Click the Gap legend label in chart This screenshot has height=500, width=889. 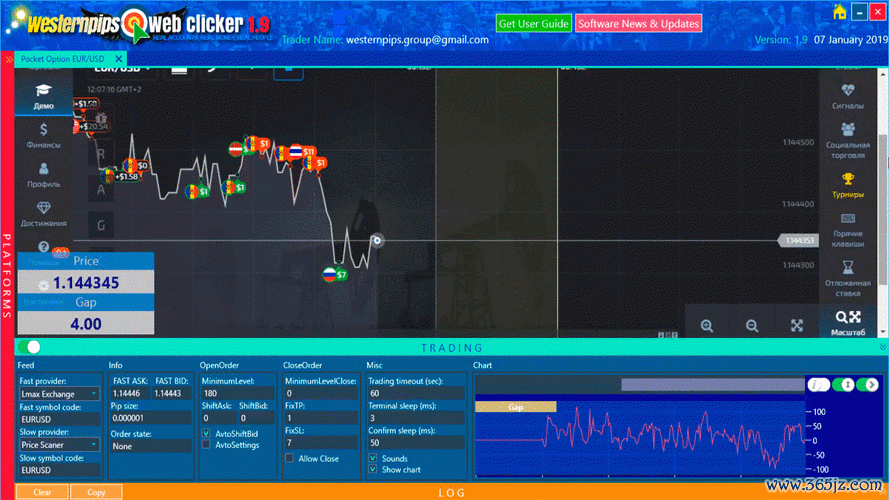coord(515,407)
